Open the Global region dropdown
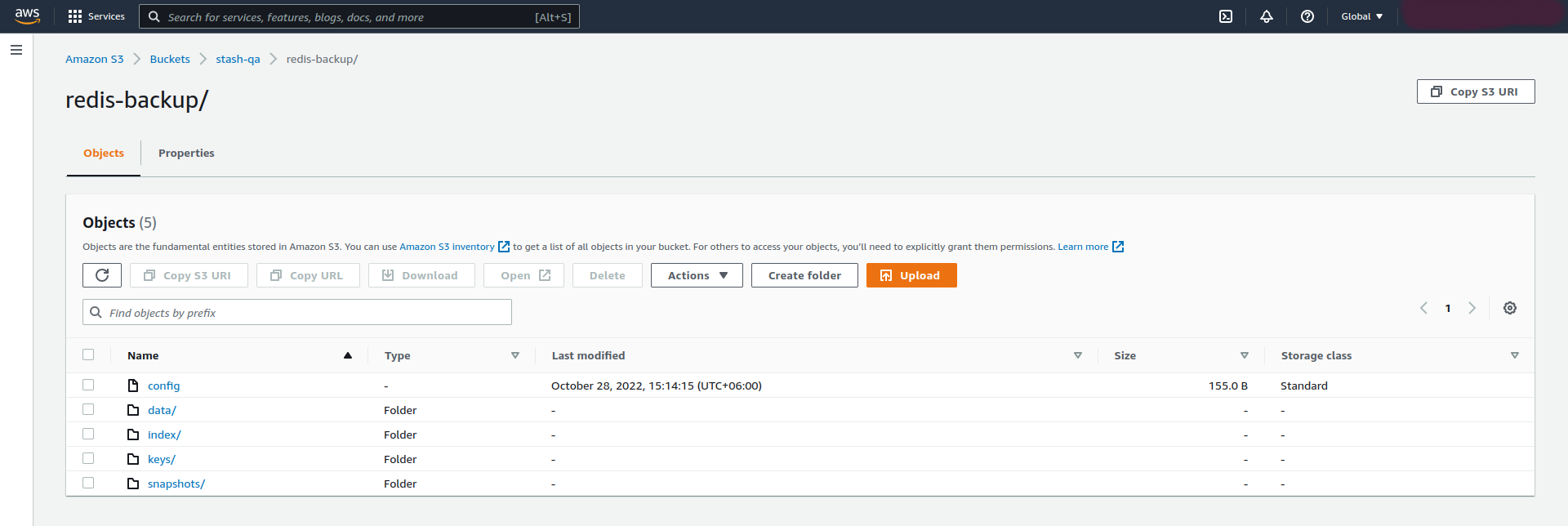Screen dimensions: 1568x526 (1361, 16)
